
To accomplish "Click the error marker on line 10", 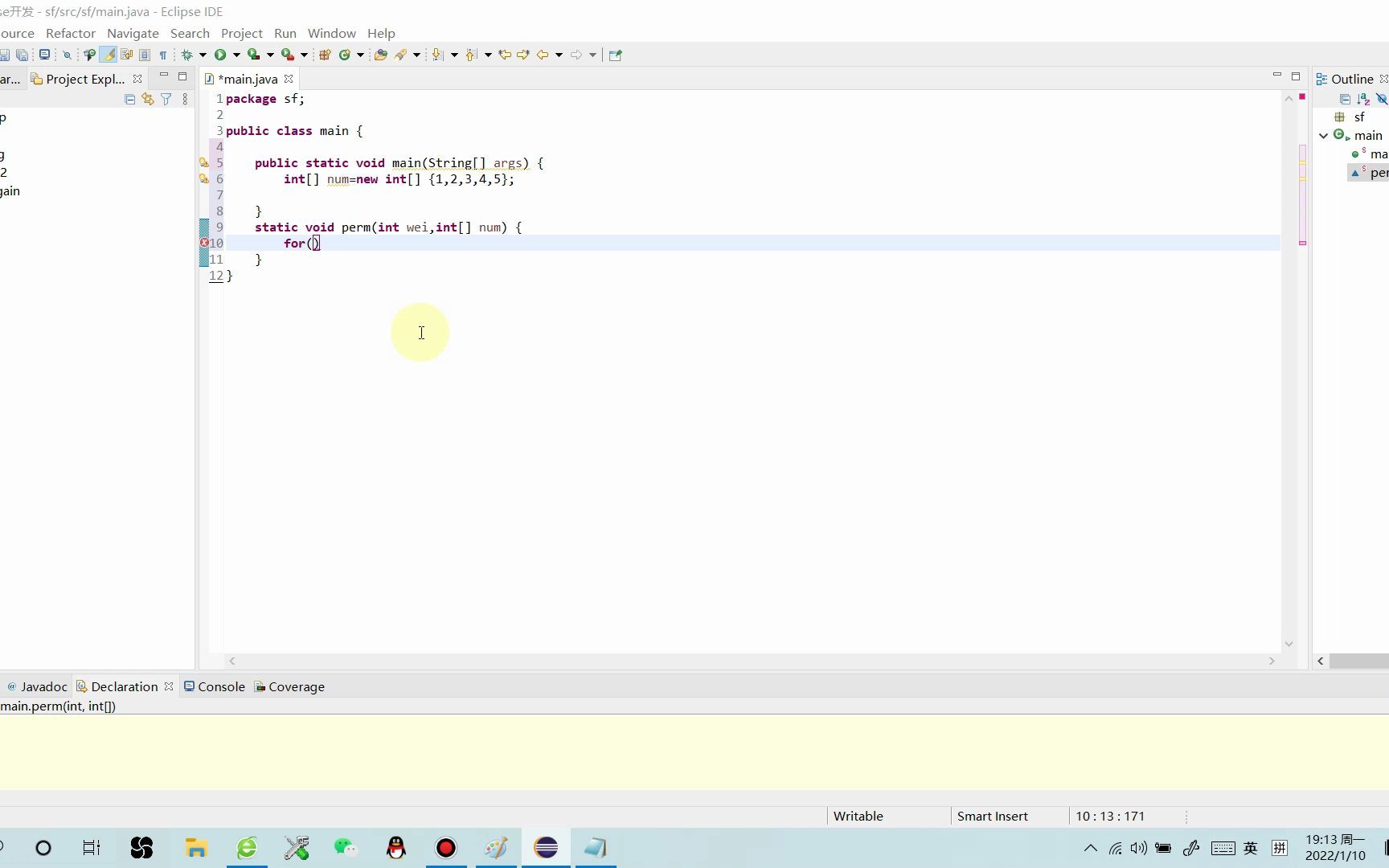I will coord(204,243).
